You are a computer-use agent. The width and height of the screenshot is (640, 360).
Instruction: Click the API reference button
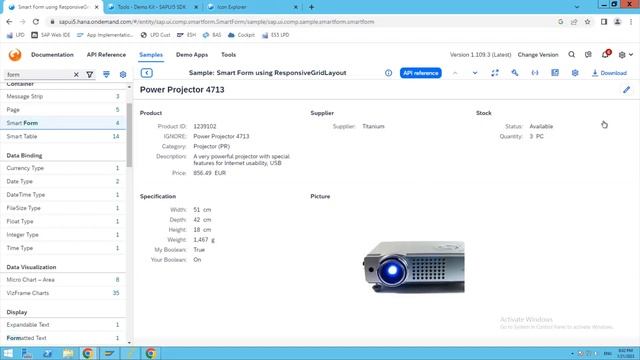click(420, 73)
